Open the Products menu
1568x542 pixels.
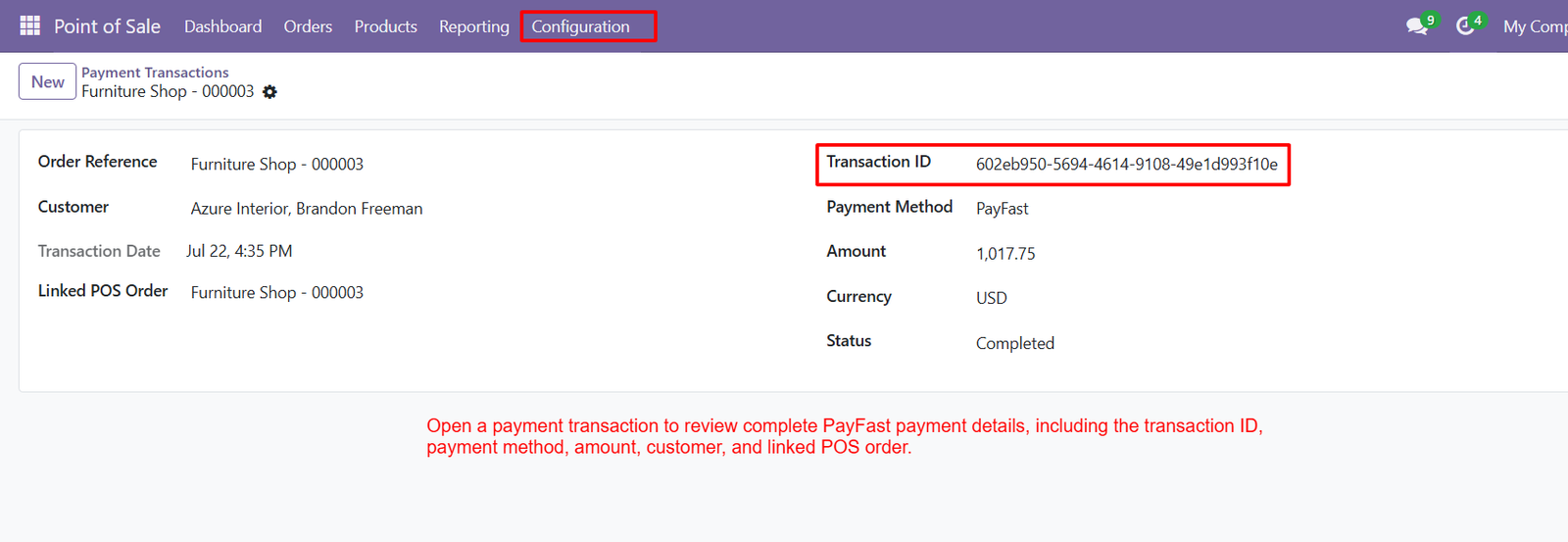(385, 26)
